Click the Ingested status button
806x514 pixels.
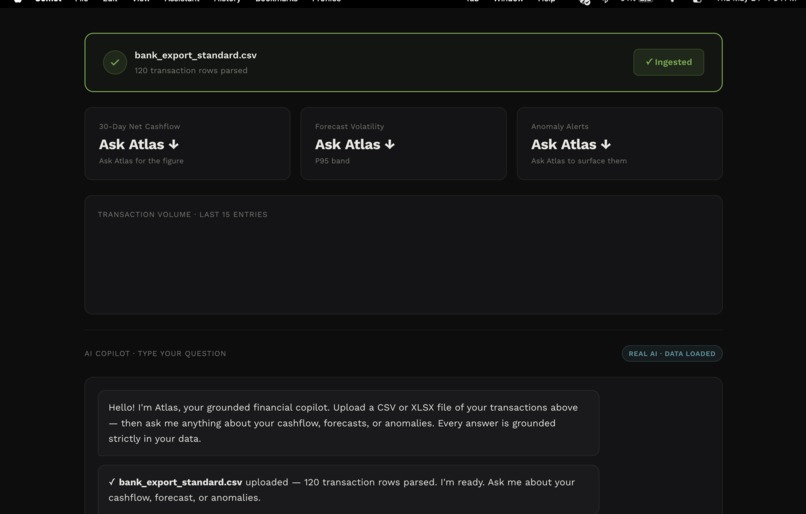(668, 62)
